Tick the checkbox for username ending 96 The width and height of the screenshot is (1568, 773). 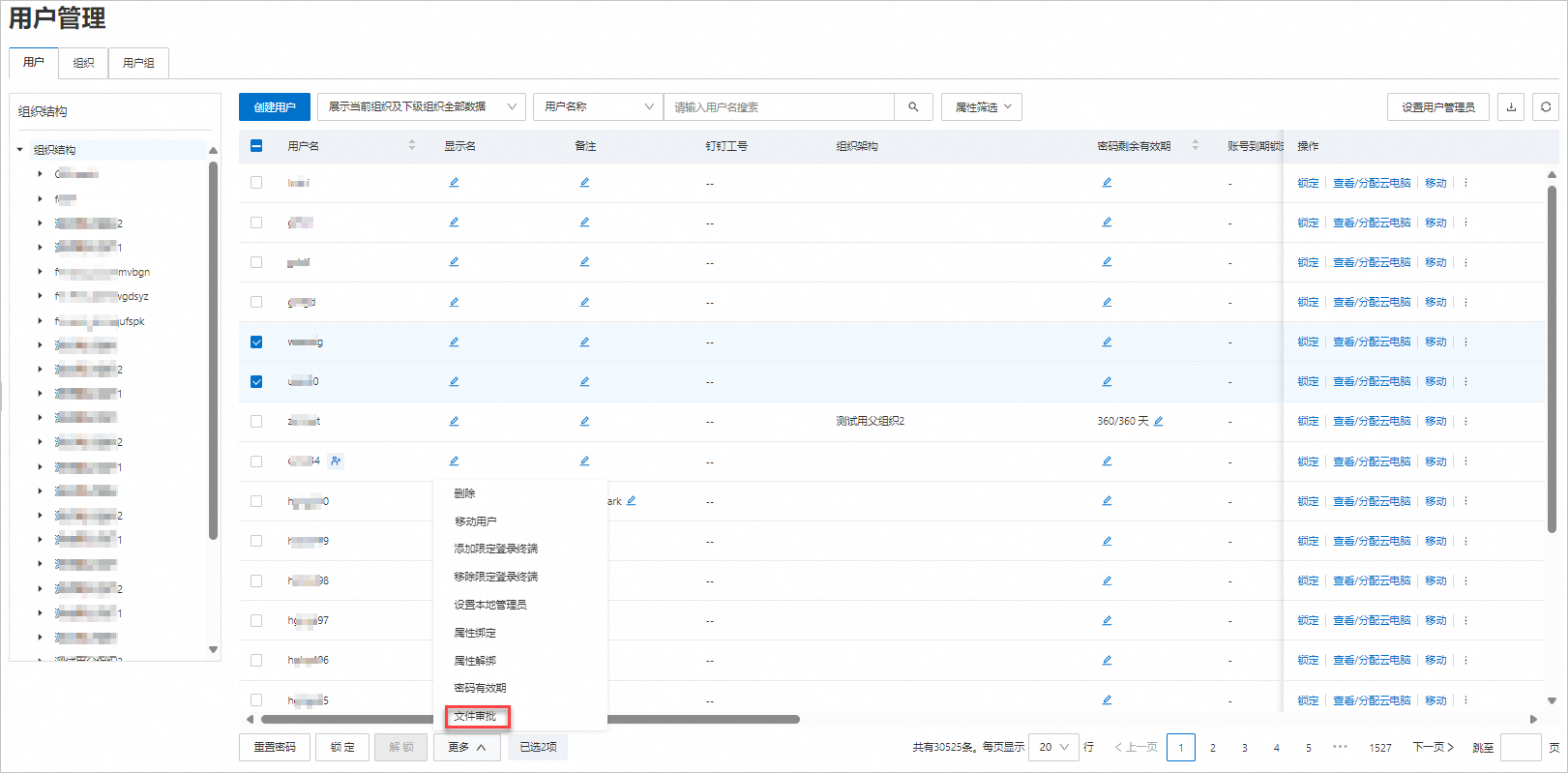(256, 660)
